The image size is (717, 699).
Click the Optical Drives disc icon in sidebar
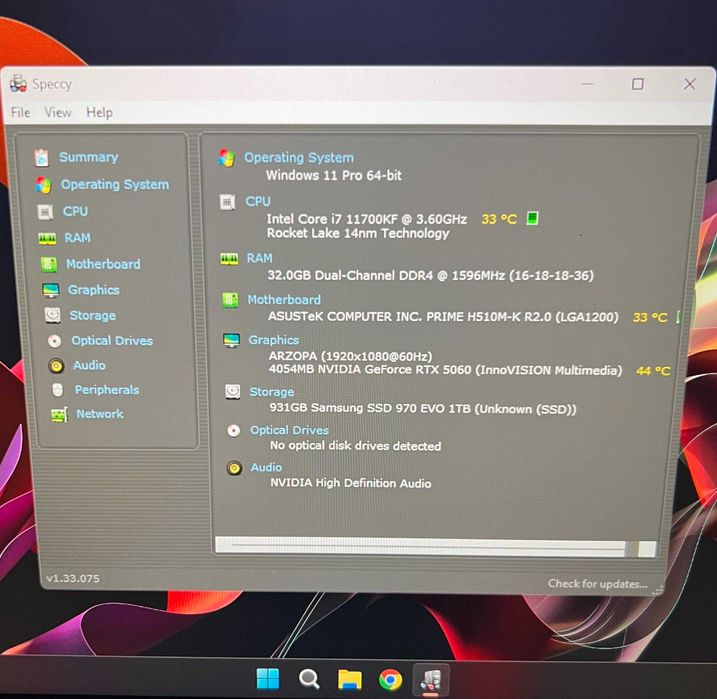[x=54, y=341]
